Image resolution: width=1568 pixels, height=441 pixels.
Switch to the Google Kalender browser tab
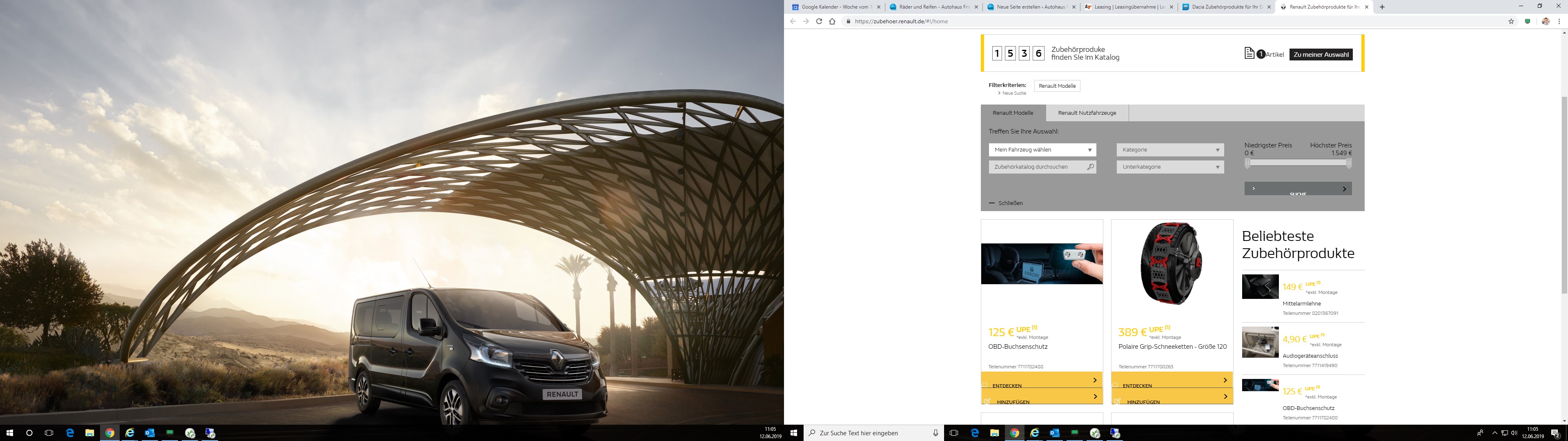point(835,7)
